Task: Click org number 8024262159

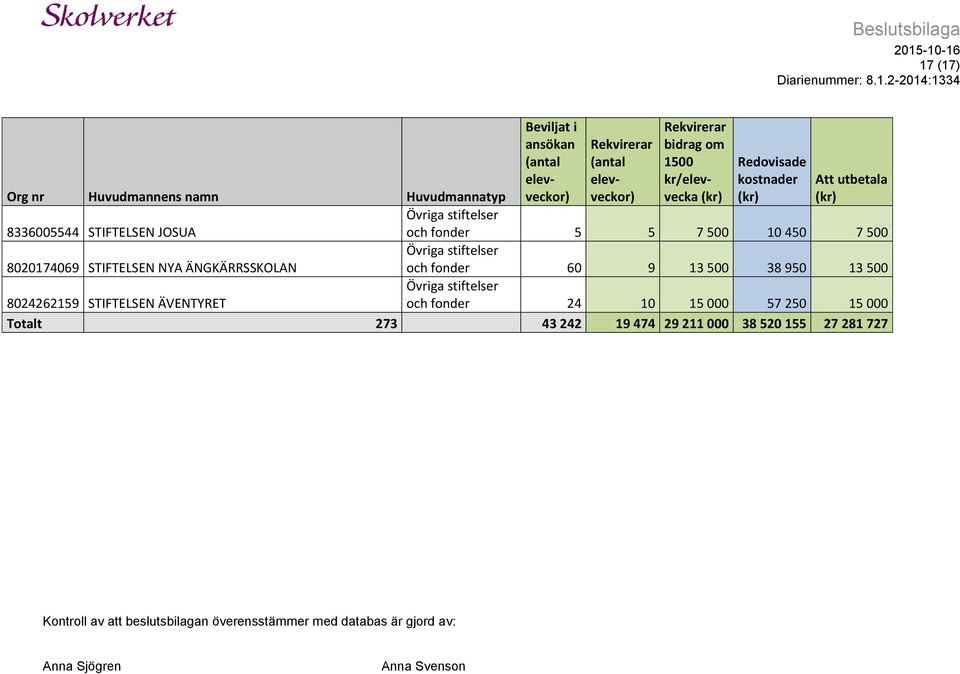Action: 43,304
